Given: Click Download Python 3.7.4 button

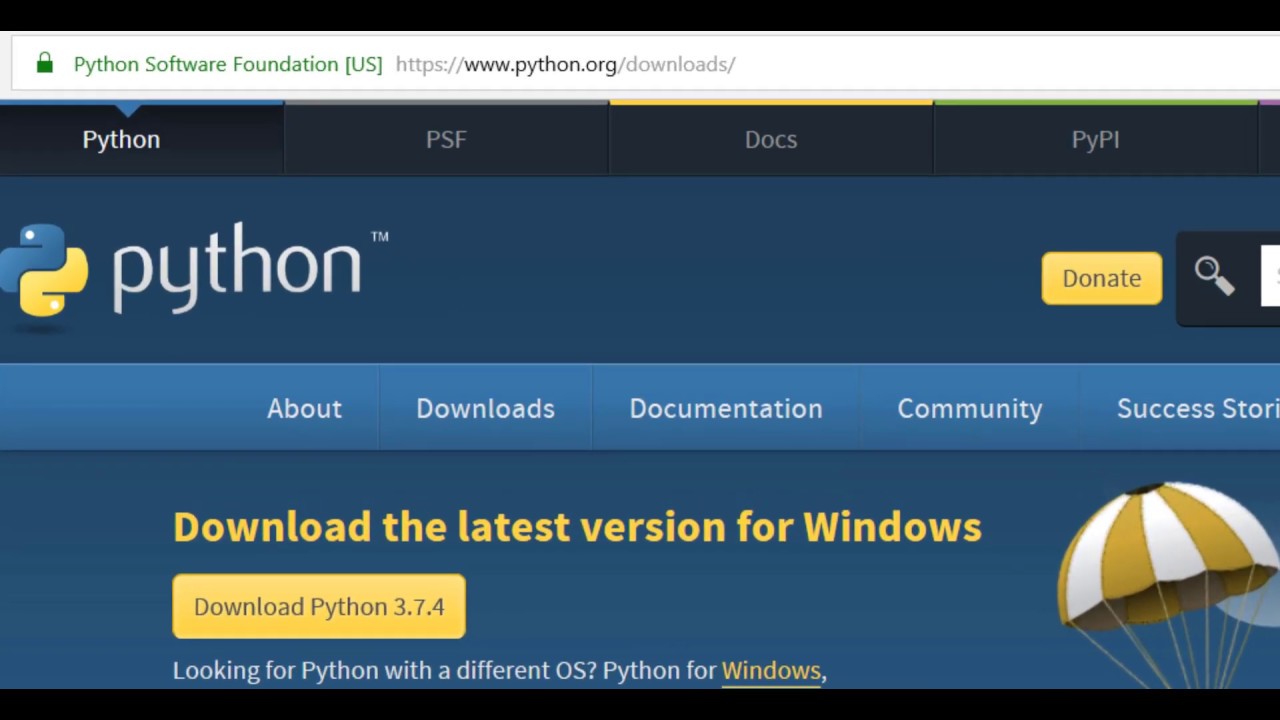Looking at the screenshot, I should 319,606.
